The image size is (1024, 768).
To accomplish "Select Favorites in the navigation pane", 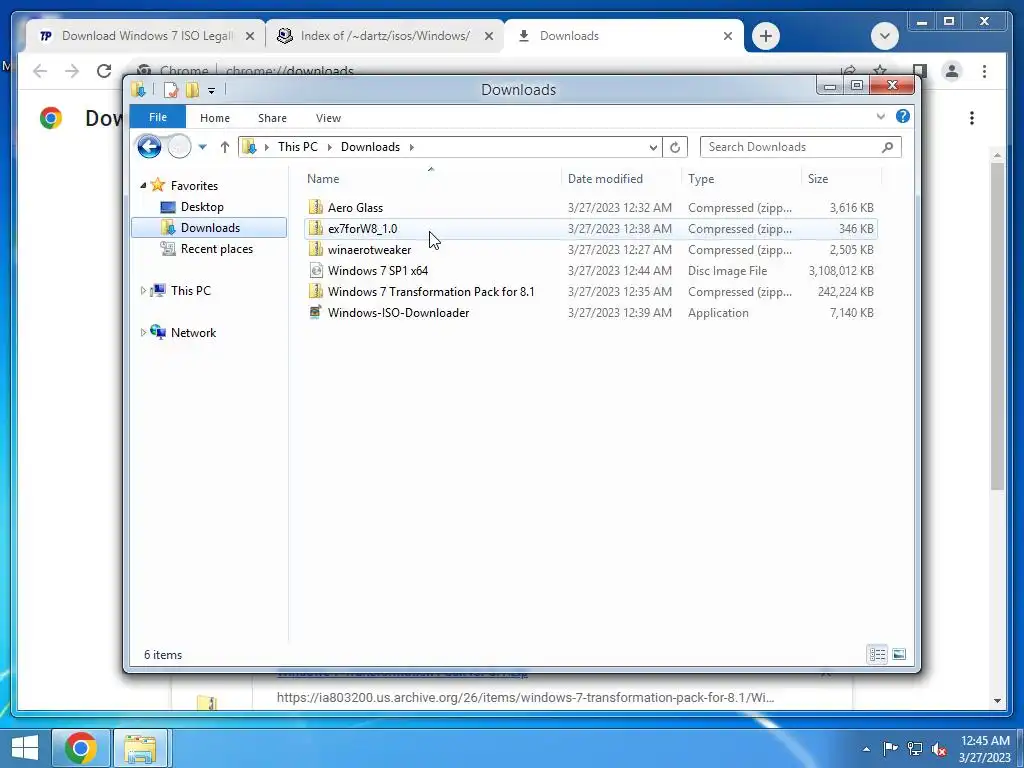I will click(x=194, y=185).
